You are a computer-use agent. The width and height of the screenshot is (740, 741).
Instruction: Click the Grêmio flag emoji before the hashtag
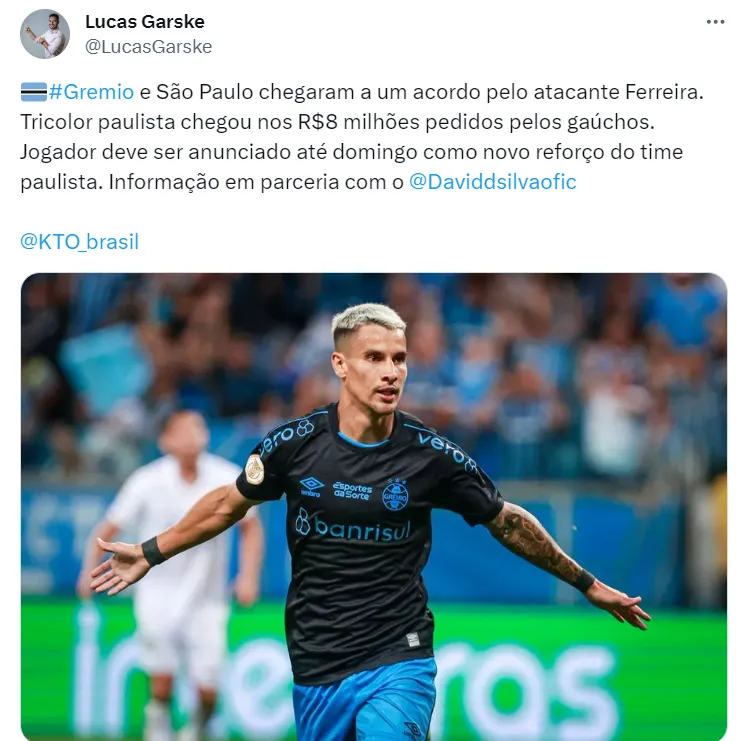pos(34,92)
